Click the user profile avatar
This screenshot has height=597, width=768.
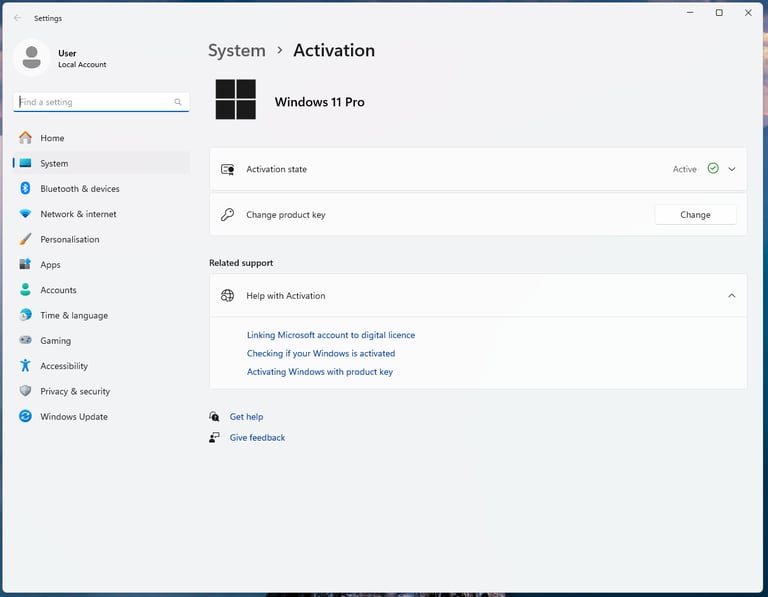[x=32, y=57]
